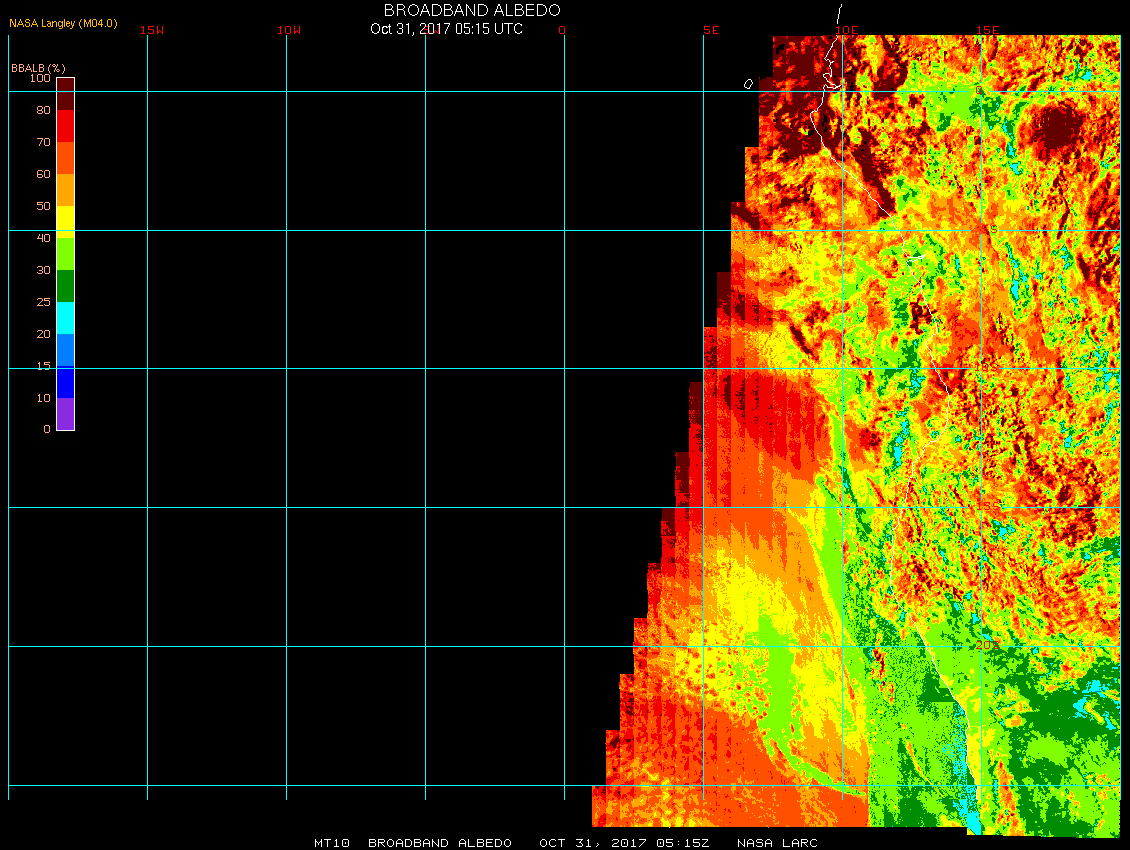Image resolution: width=1130 pixels, height=850 pixels.
Task: Click the BROADBAND ALBEDO title text
Action: (472, 10)
